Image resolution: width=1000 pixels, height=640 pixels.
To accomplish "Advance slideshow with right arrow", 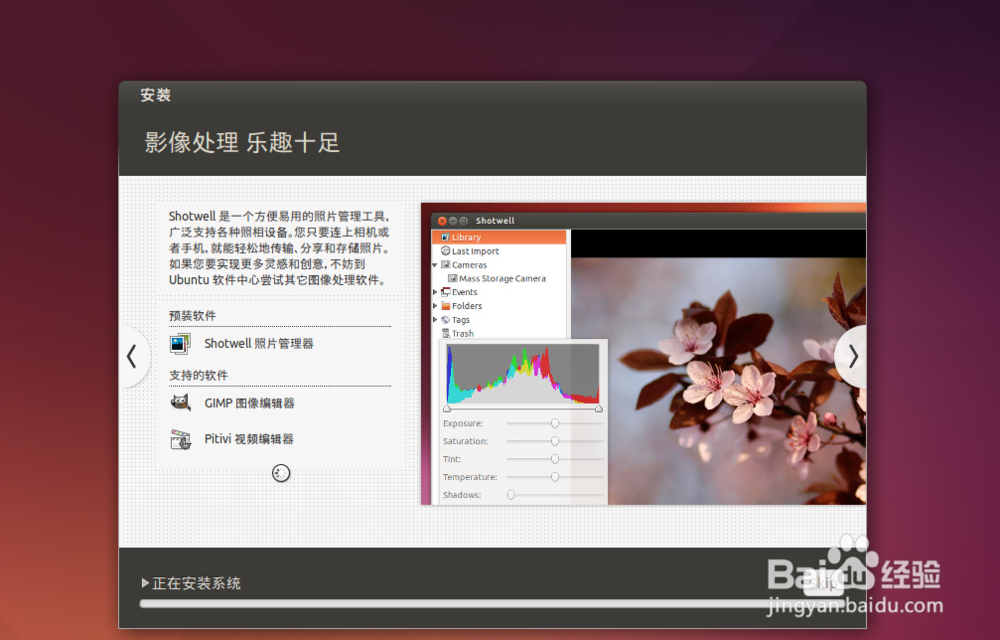I will pos(851,356).
